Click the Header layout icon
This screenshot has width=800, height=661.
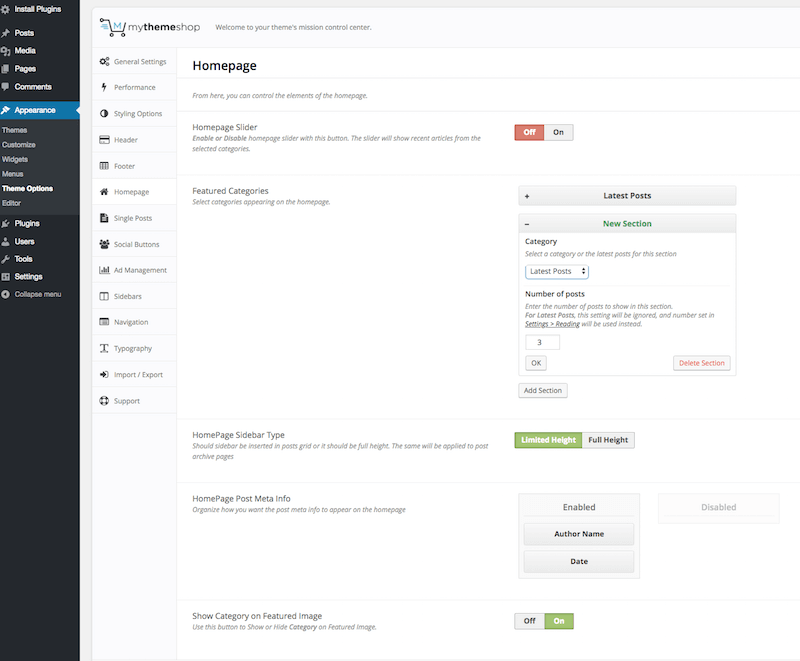tap(104, 140)
